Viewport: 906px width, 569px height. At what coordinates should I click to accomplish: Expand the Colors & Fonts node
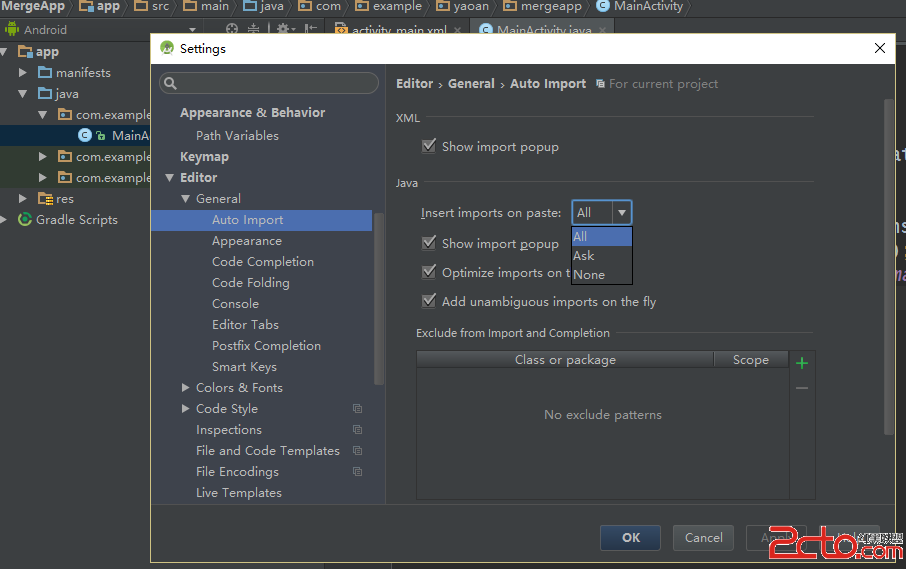[185, 388]
